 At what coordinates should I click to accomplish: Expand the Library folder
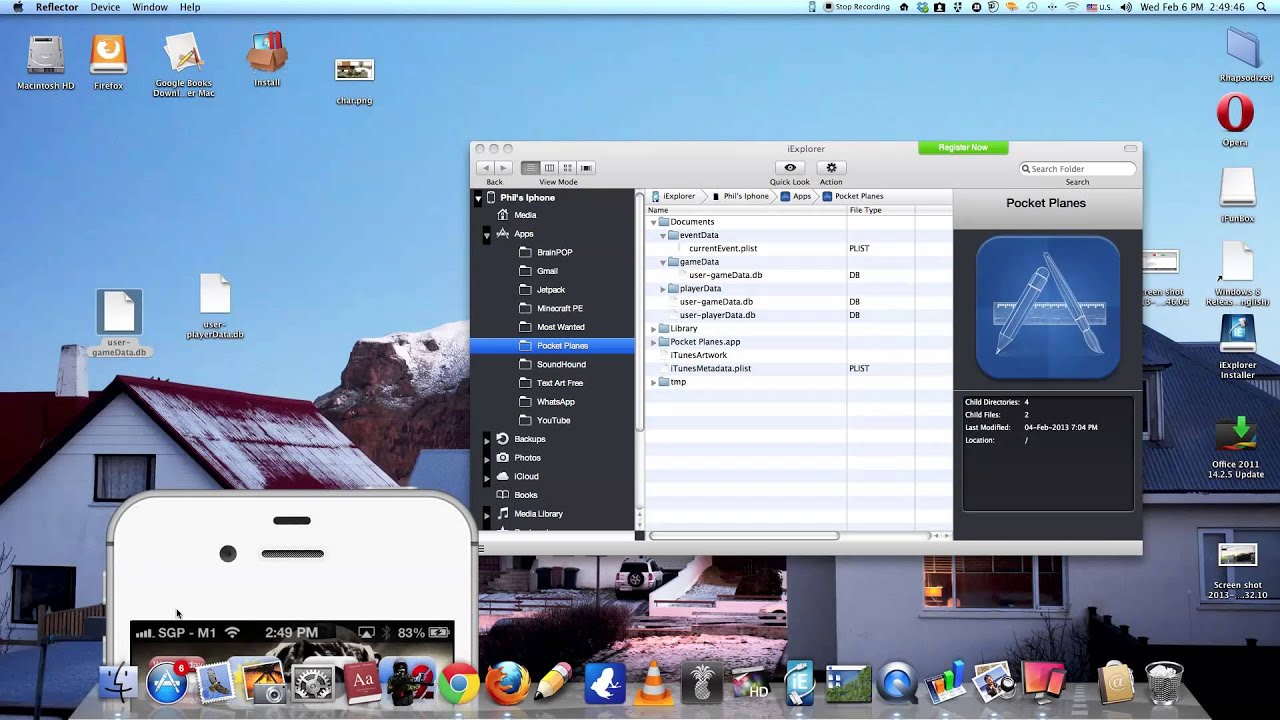click(x=653, y=329)
